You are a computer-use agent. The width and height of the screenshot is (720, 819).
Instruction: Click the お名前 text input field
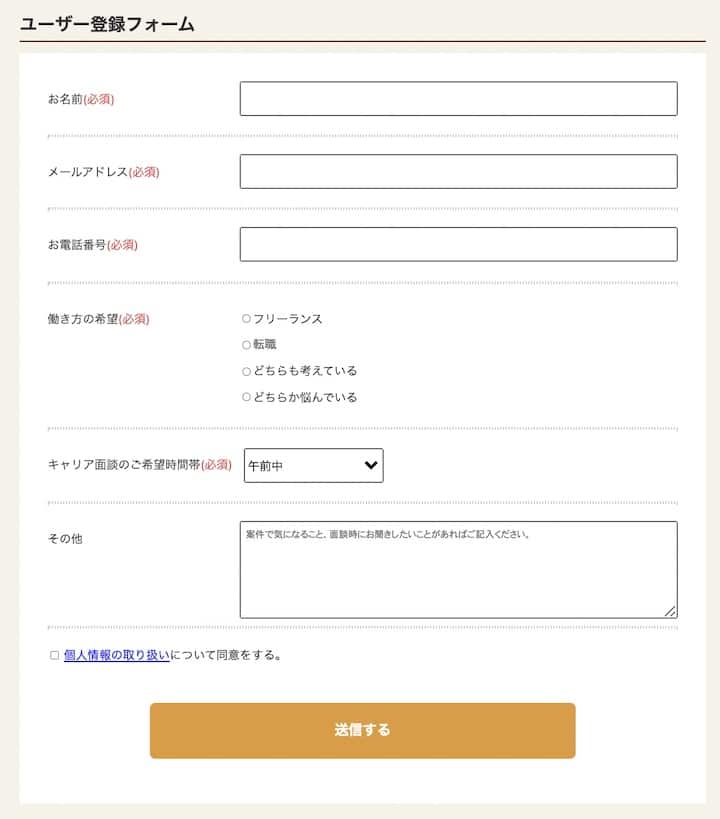pyautogui.click(x=458, y=99)
